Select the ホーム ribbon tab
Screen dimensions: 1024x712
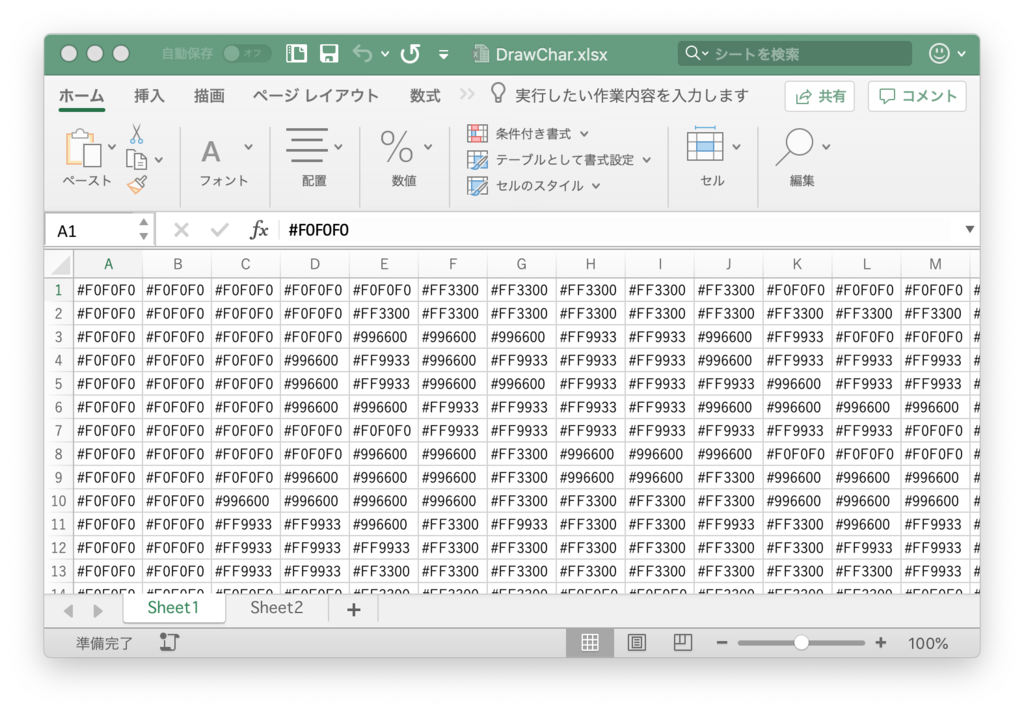click(82, 95)
